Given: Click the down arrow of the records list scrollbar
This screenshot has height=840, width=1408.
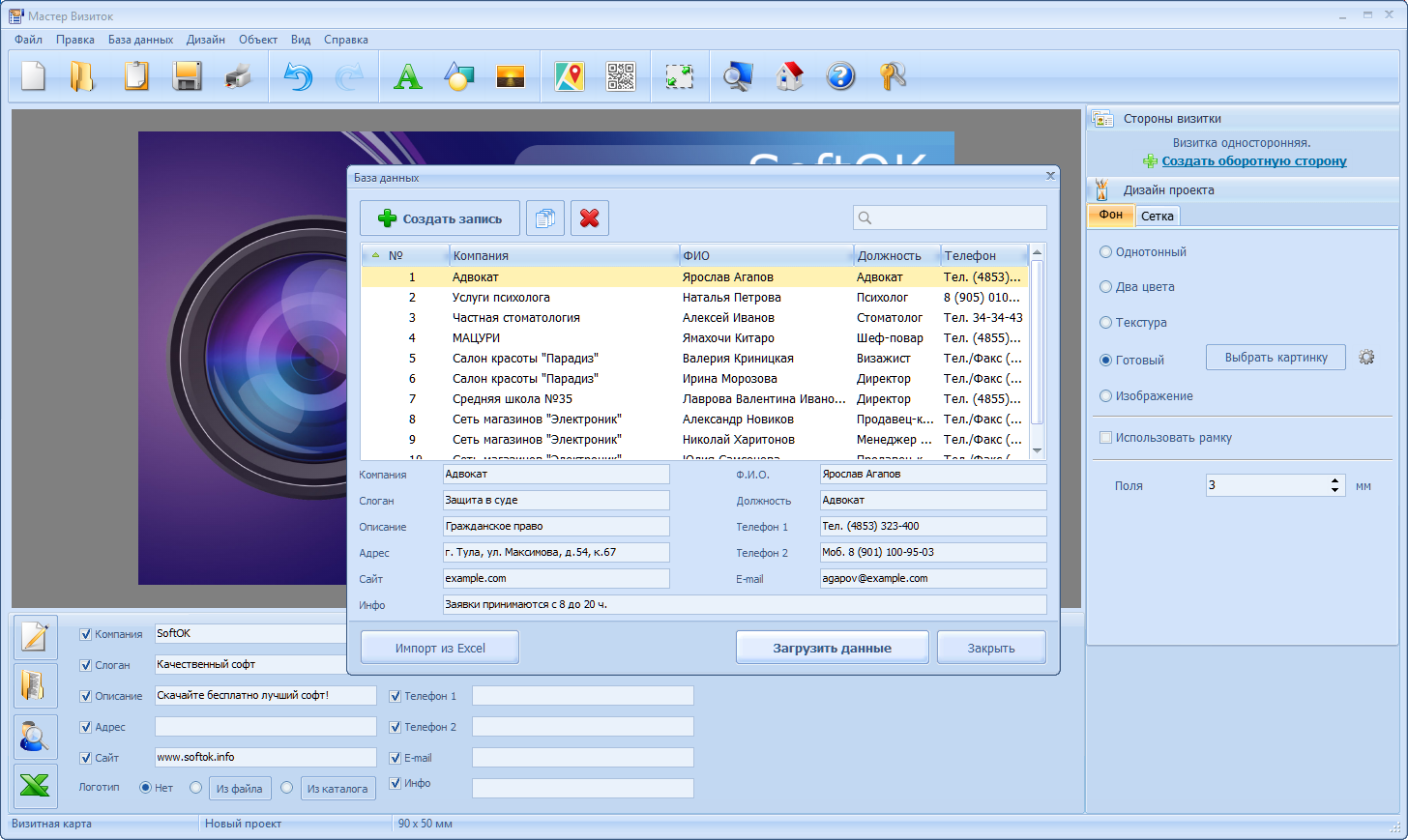Looking at the screenshot, I should click(x=1037, y=450).
